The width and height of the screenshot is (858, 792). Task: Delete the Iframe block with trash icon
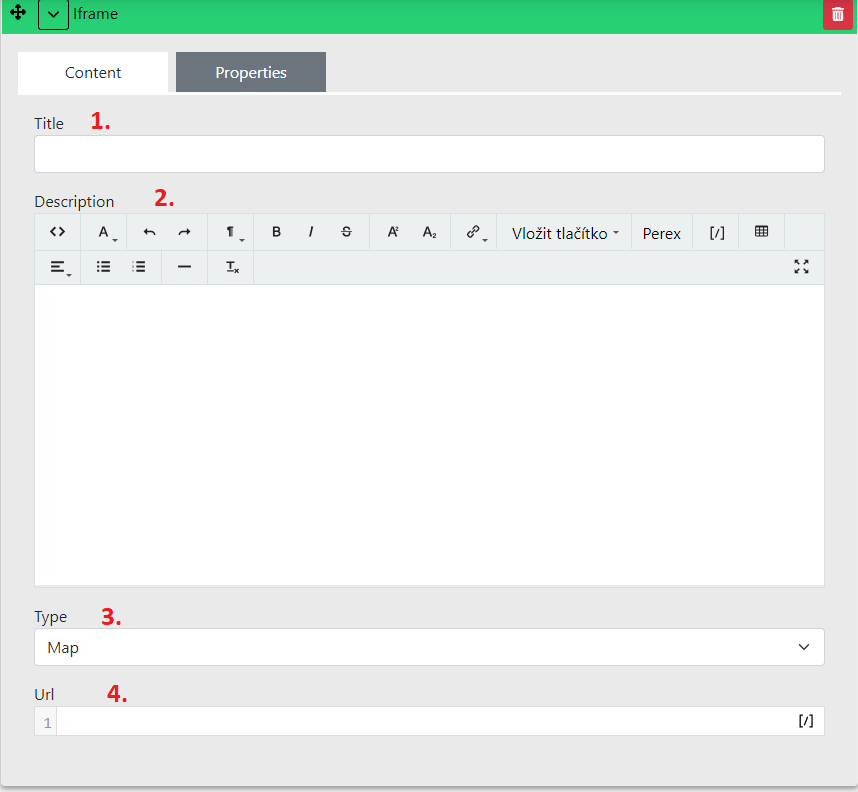[837, 15]
